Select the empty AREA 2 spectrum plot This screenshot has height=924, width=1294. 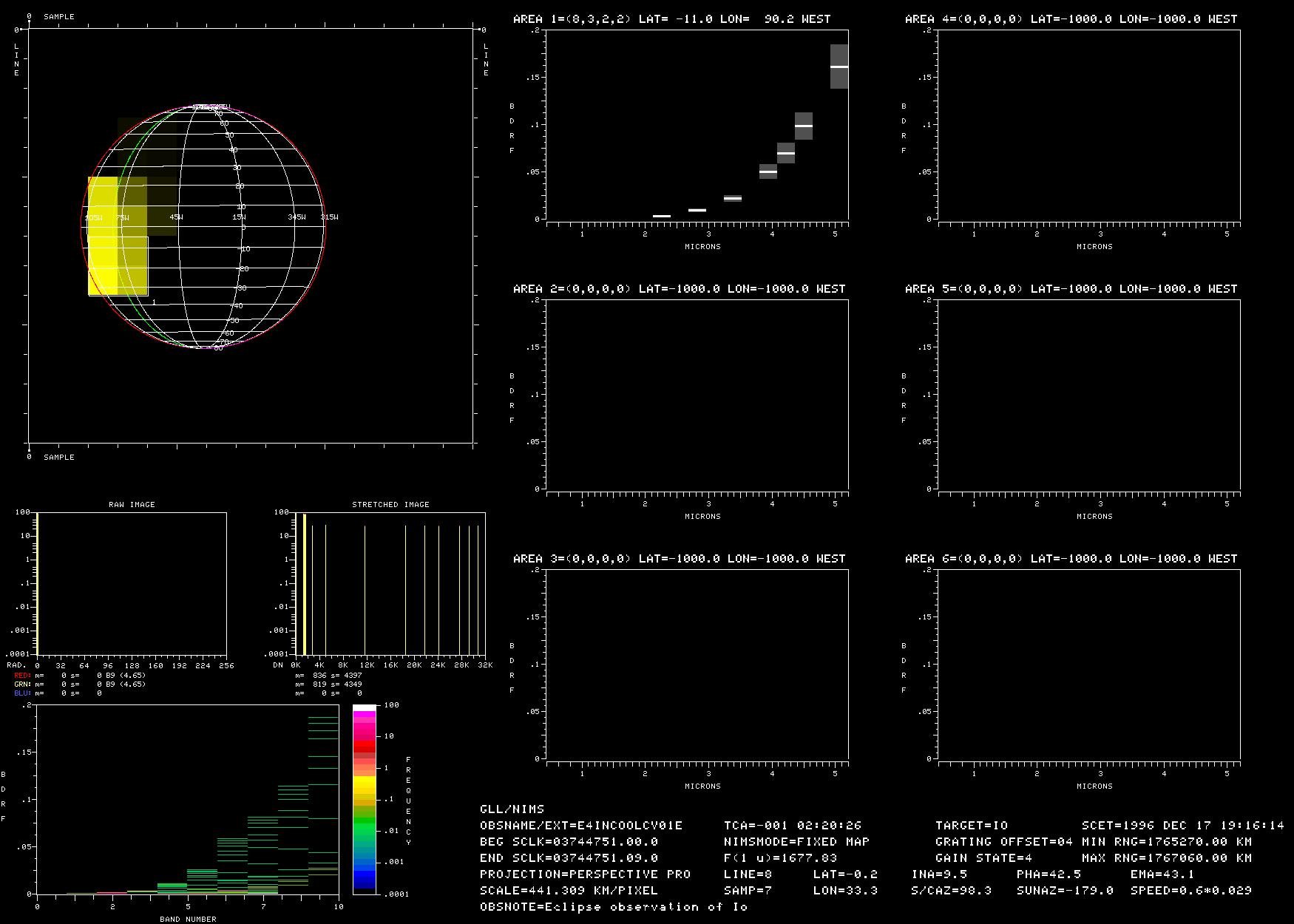coord(697,394)
